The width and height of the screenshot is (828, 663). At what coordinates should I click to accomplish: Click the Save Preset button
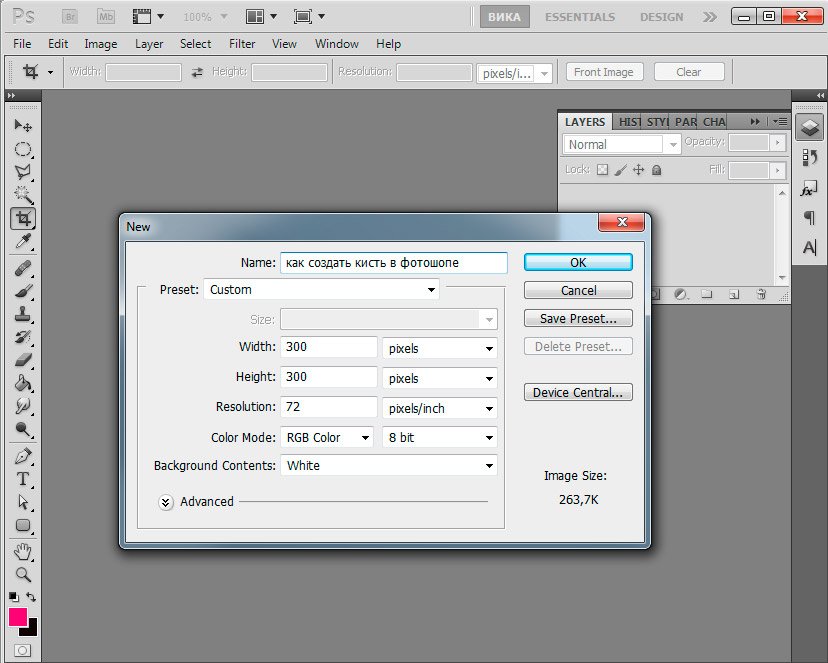(x=578, y=318)
